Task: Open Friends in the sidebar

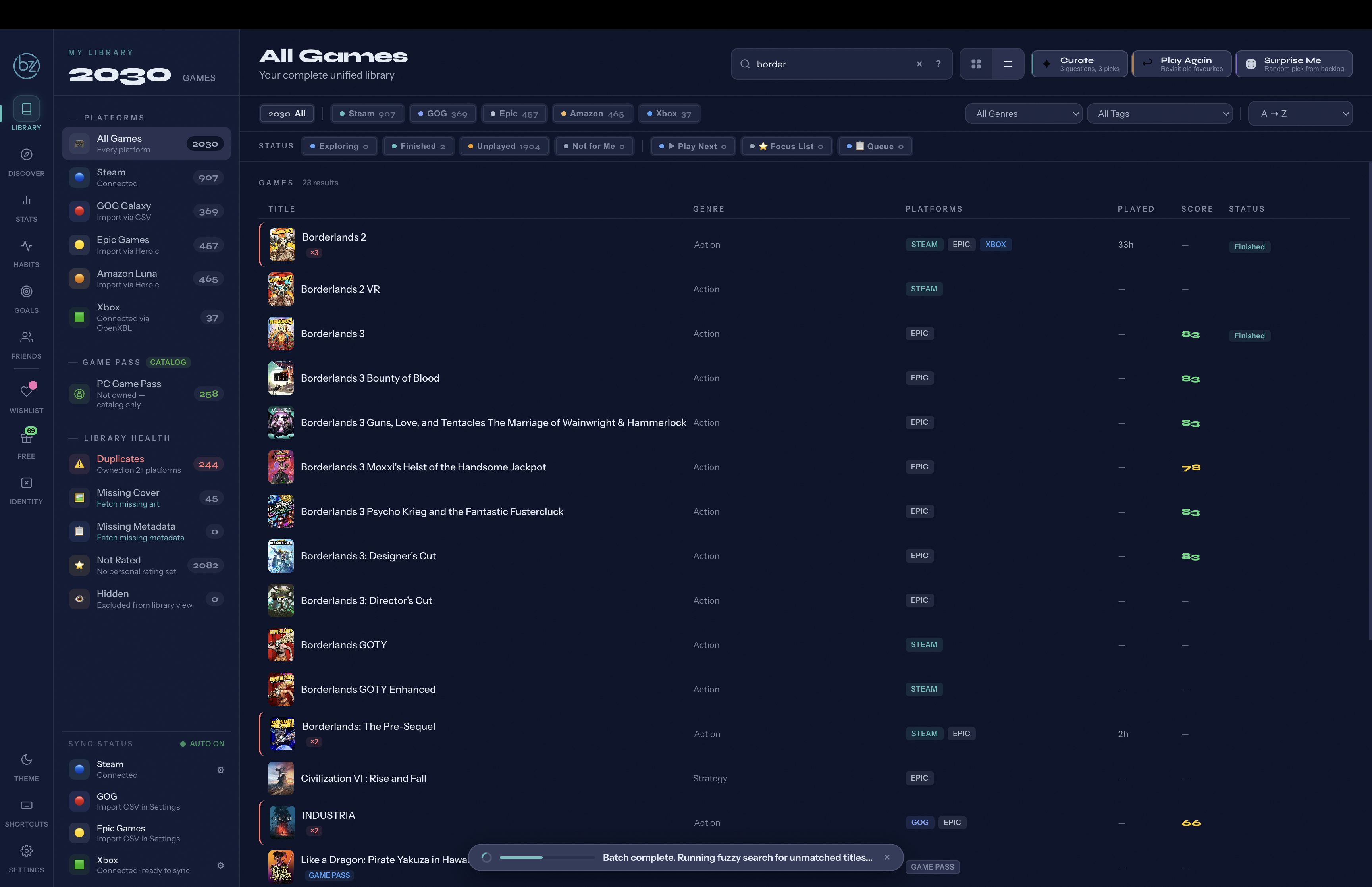Action: (27, 337)
